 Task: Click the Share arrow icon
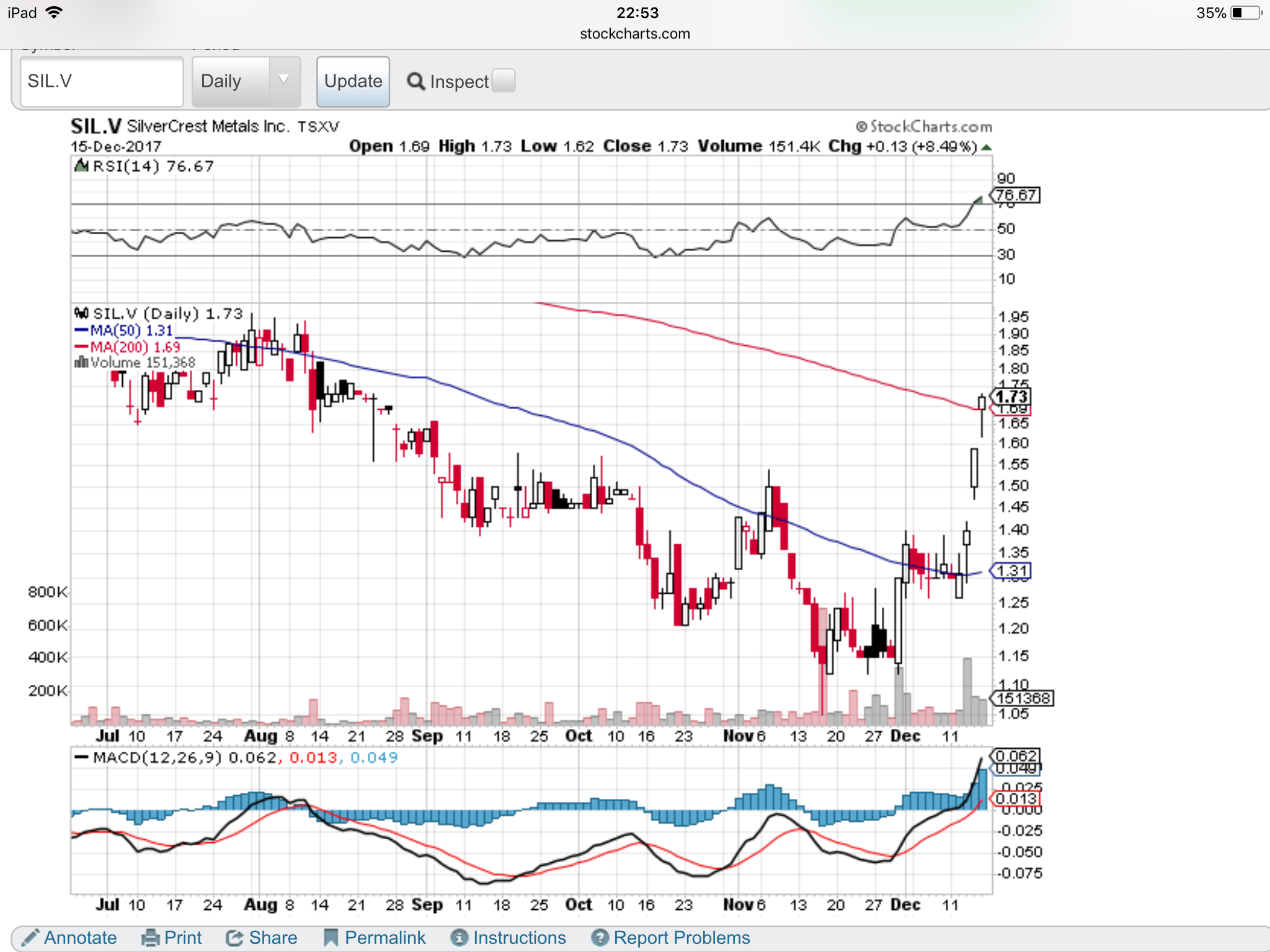234,938
